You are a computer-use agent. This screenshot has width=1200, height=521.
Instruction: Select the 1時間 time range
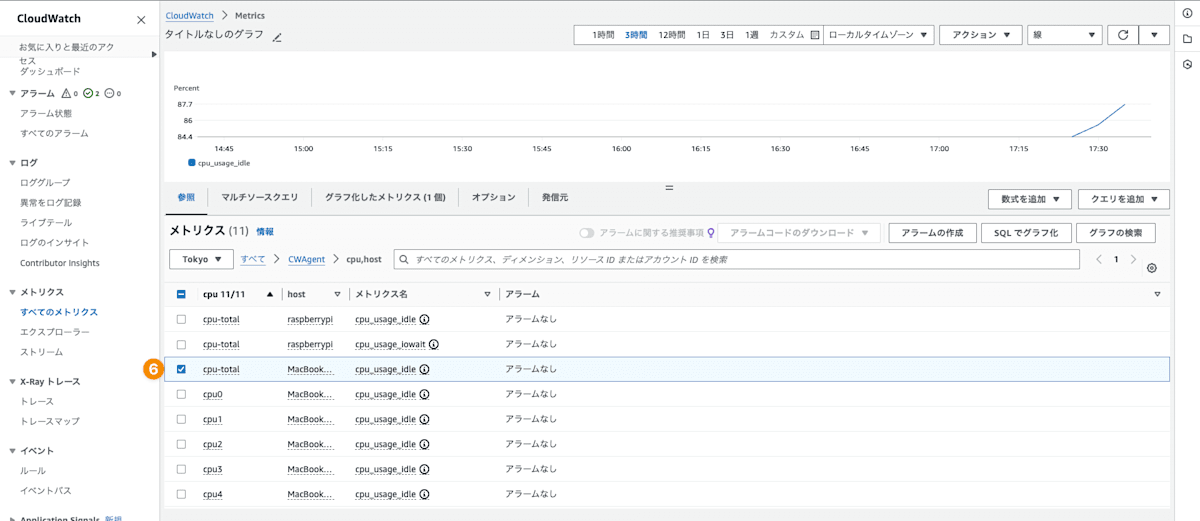(x=603, y=35)
